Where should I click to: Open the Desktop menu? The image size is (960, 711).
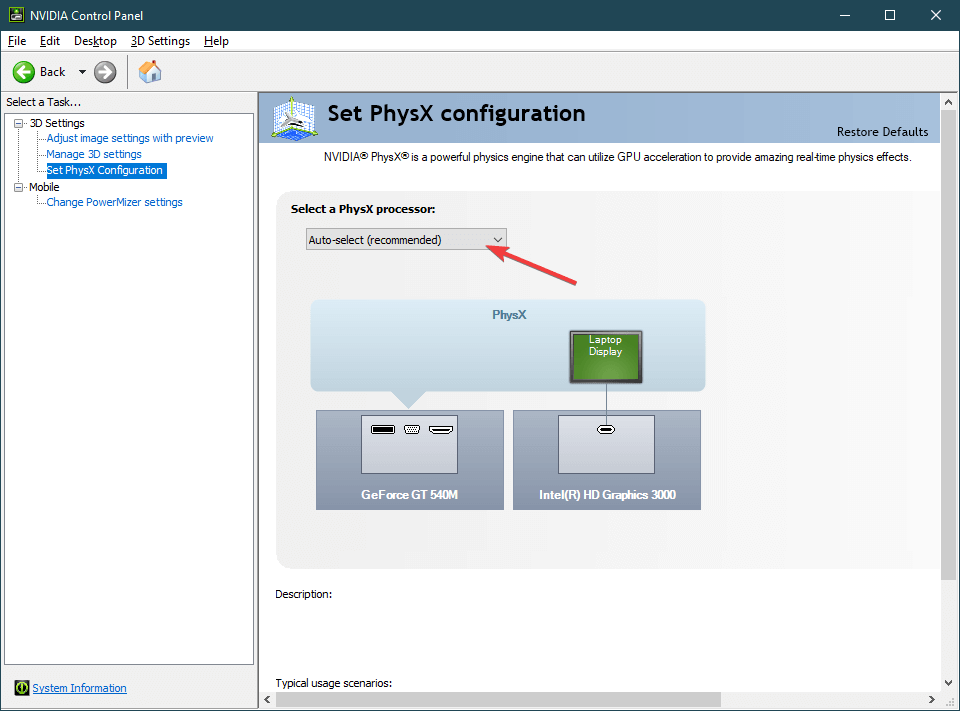(x=95, y=41)
